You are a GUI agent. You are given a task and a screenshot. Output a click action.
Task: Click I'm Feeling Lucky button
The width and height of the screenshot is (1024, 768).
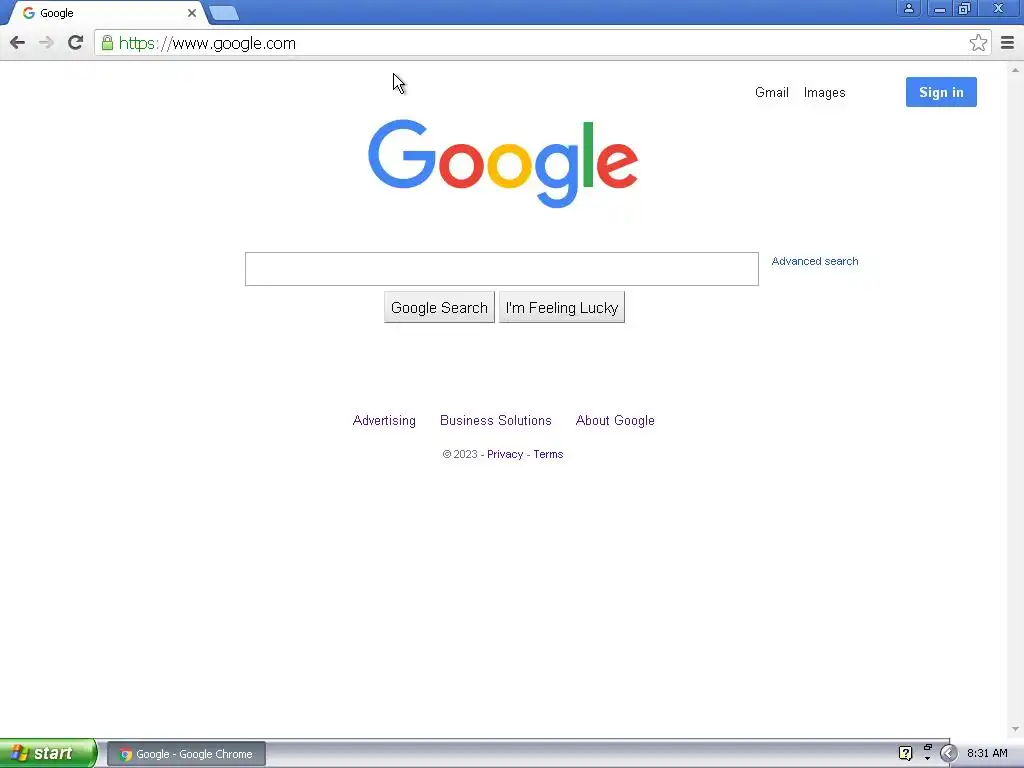562,308
